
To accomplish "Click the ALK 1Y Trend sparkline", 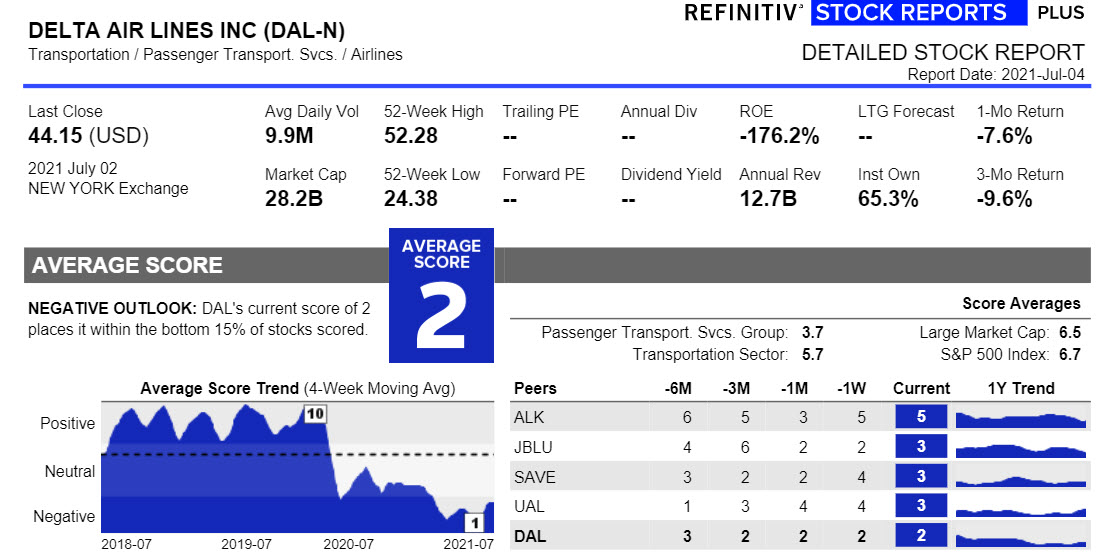I will point(1021,420).
